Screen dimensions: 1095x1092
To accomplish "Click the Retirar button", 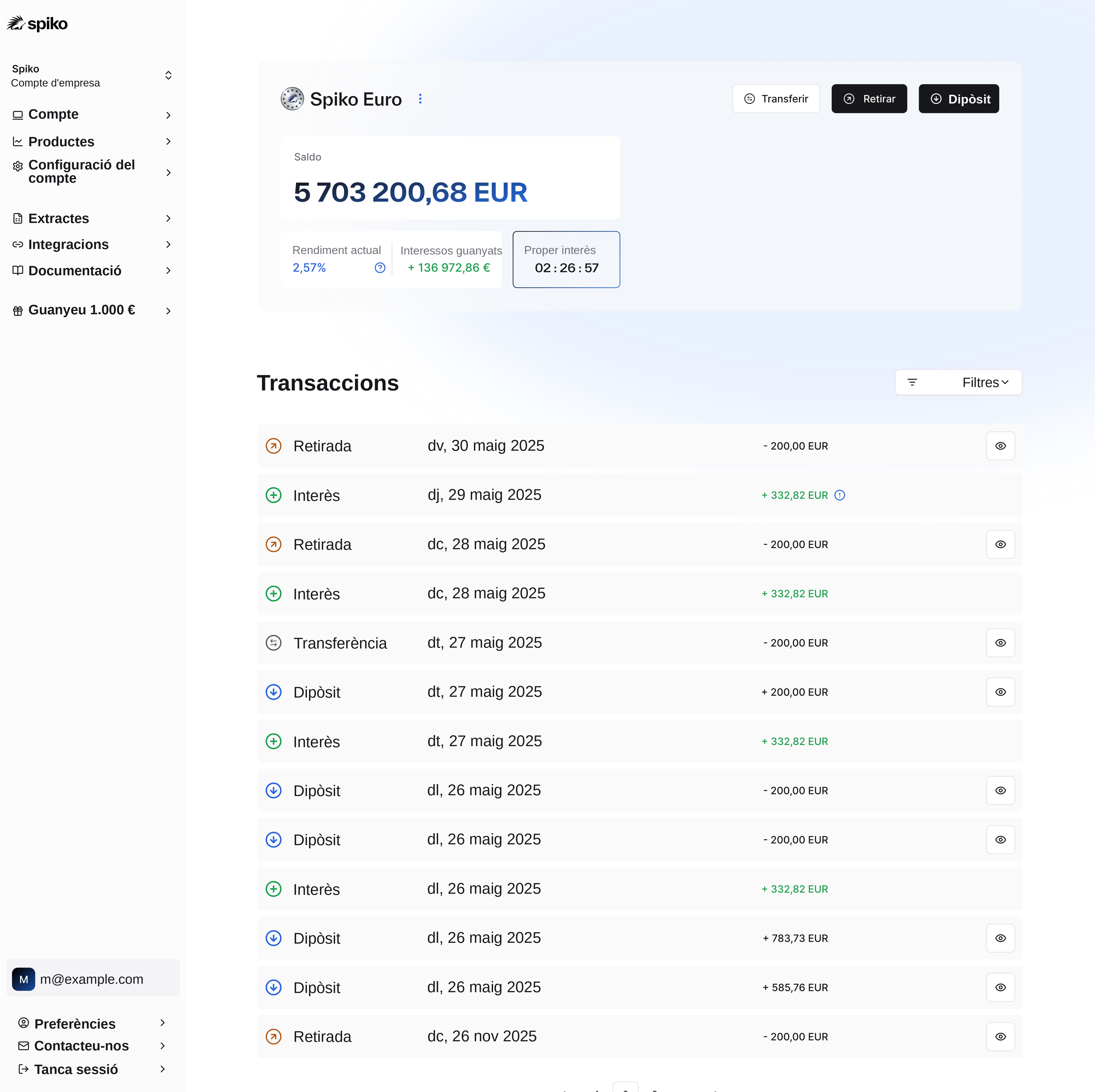I will (x=869, y=98).
